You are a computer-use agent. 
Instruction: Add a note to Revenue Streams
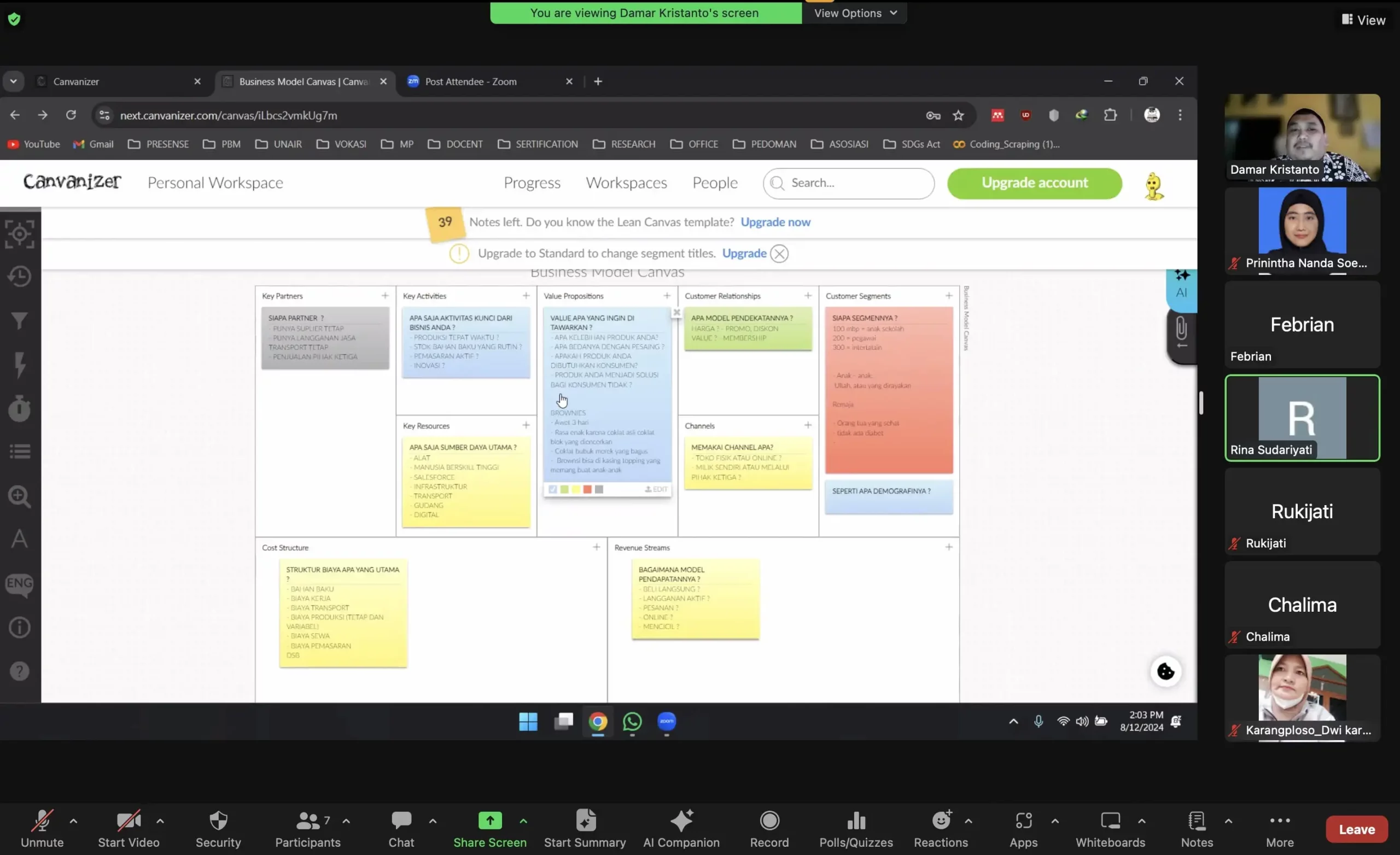coord(949,547)
